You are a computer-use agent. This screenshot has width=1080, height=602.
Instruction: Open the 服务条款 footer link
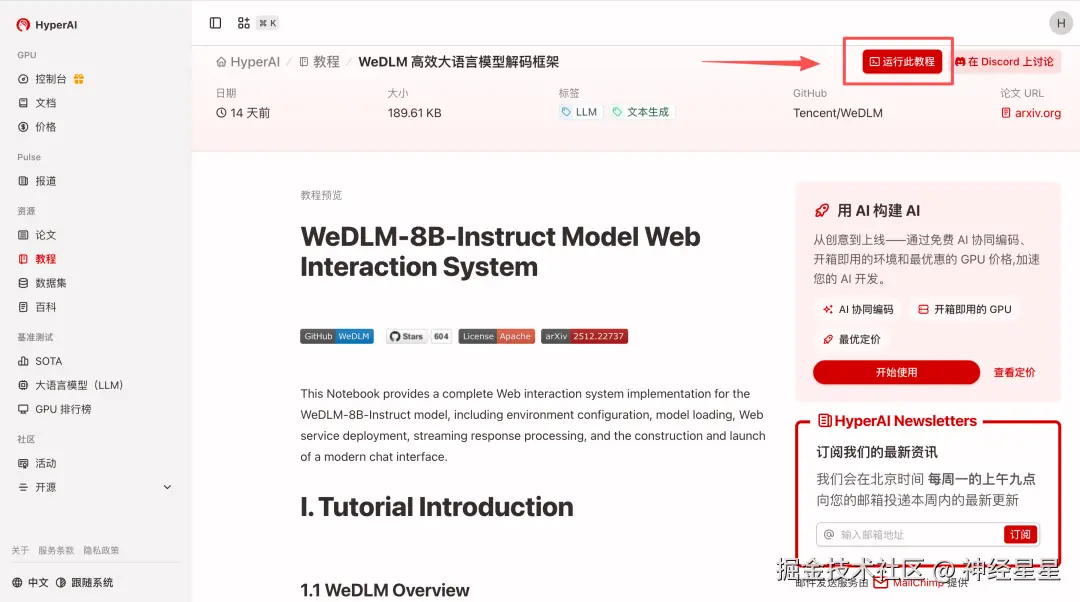coord(56,550)
